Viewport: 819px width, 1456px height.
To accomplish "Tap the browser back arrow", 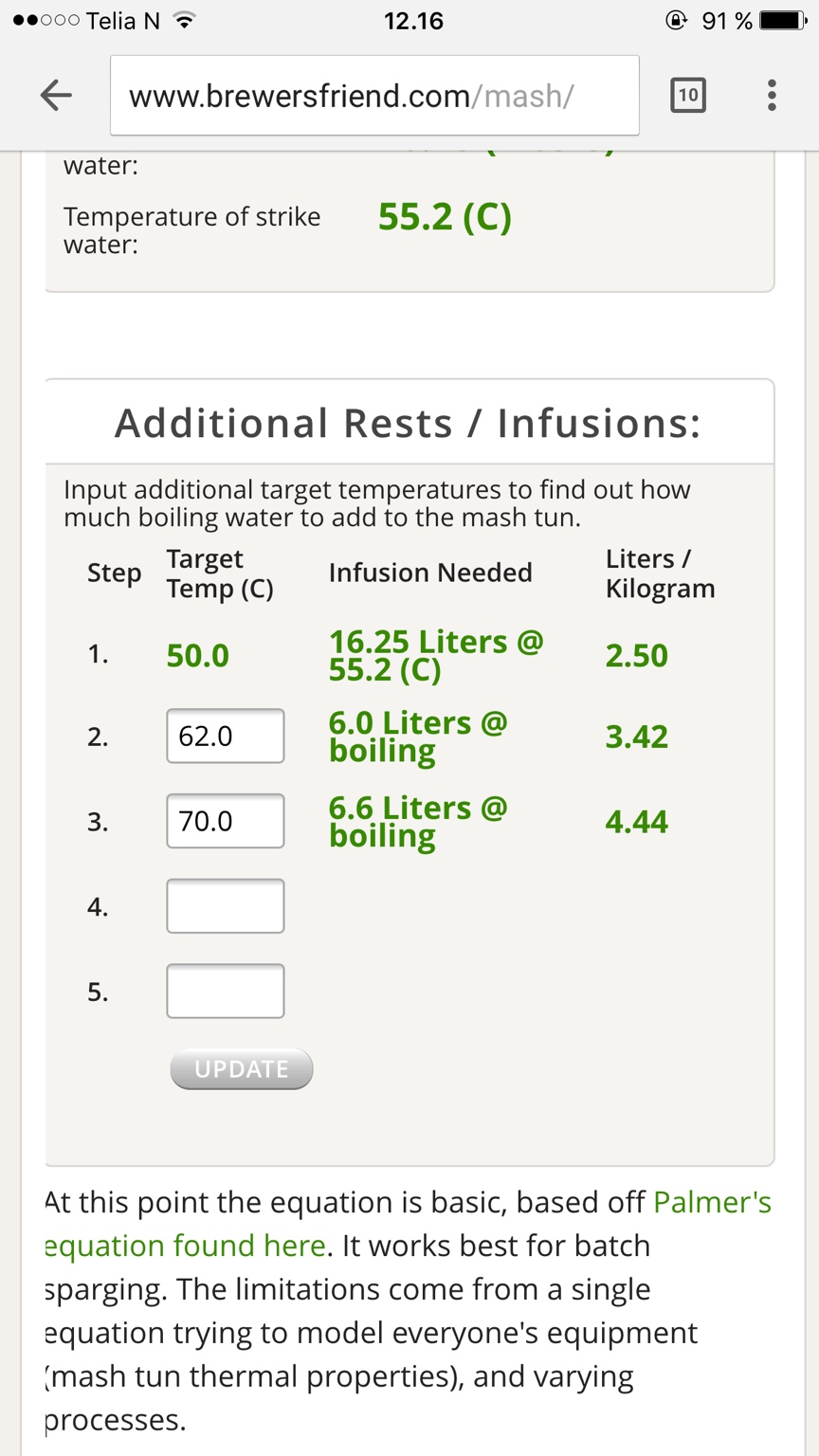I will tap(56, 95).
